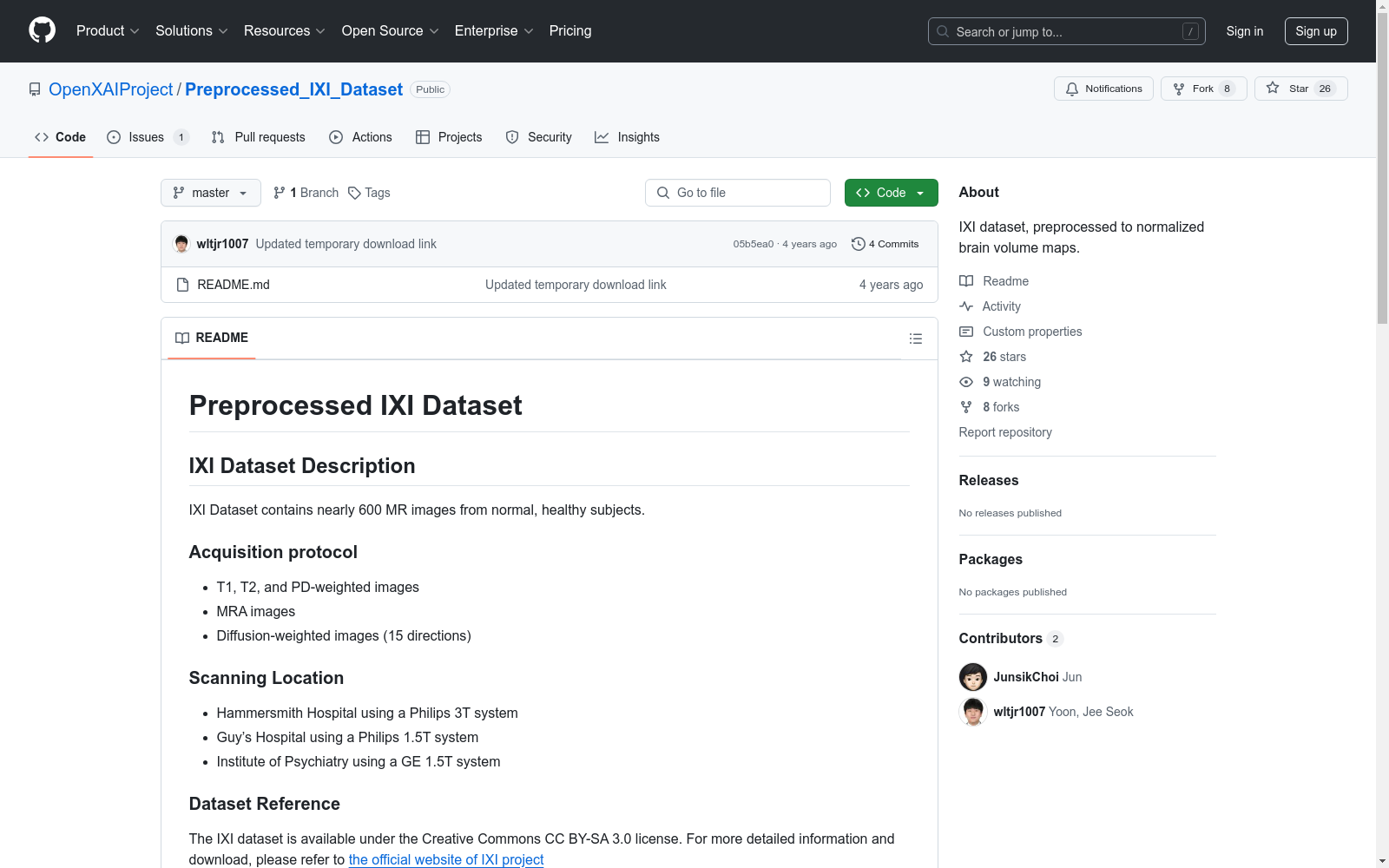Click the Public visibility label

430,89
